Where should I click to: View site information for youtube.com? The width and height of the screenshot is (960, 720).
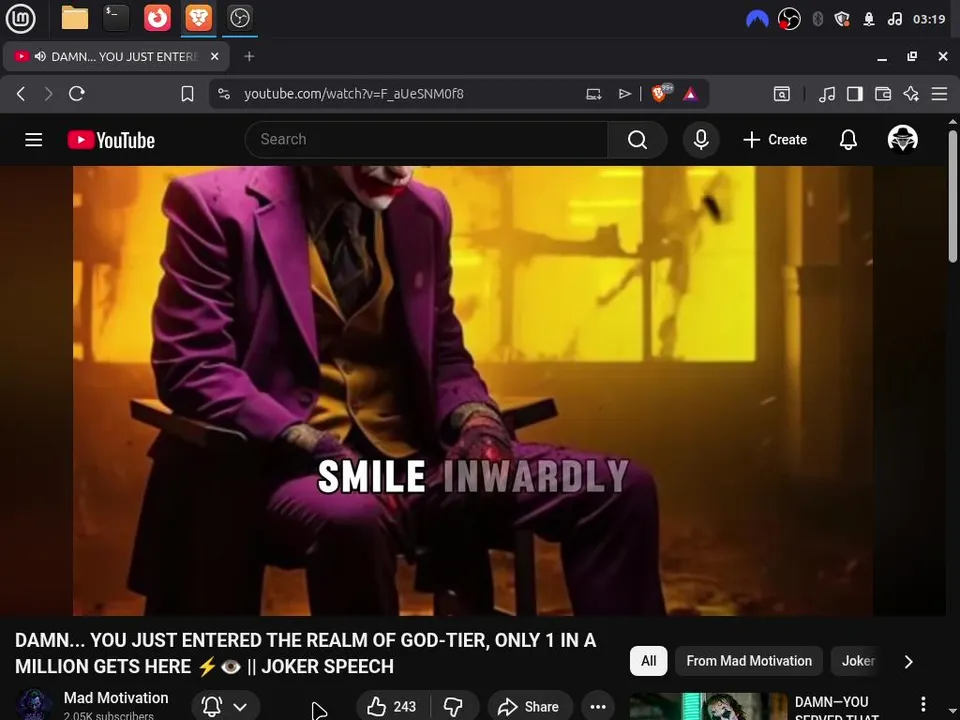tap(224, 94)
